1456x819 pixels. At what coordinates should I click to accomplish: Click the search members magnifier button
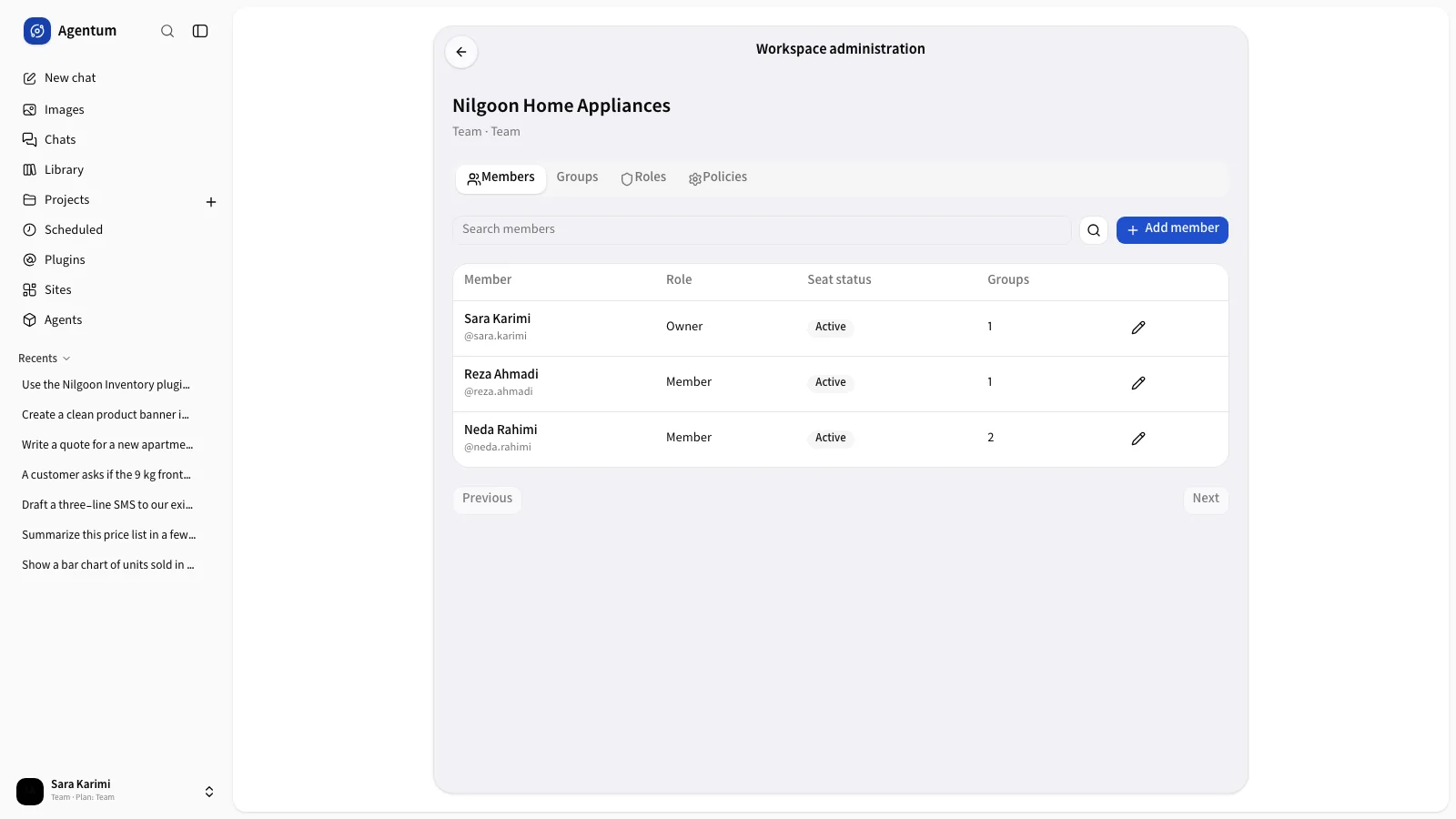click(1094, 230)
